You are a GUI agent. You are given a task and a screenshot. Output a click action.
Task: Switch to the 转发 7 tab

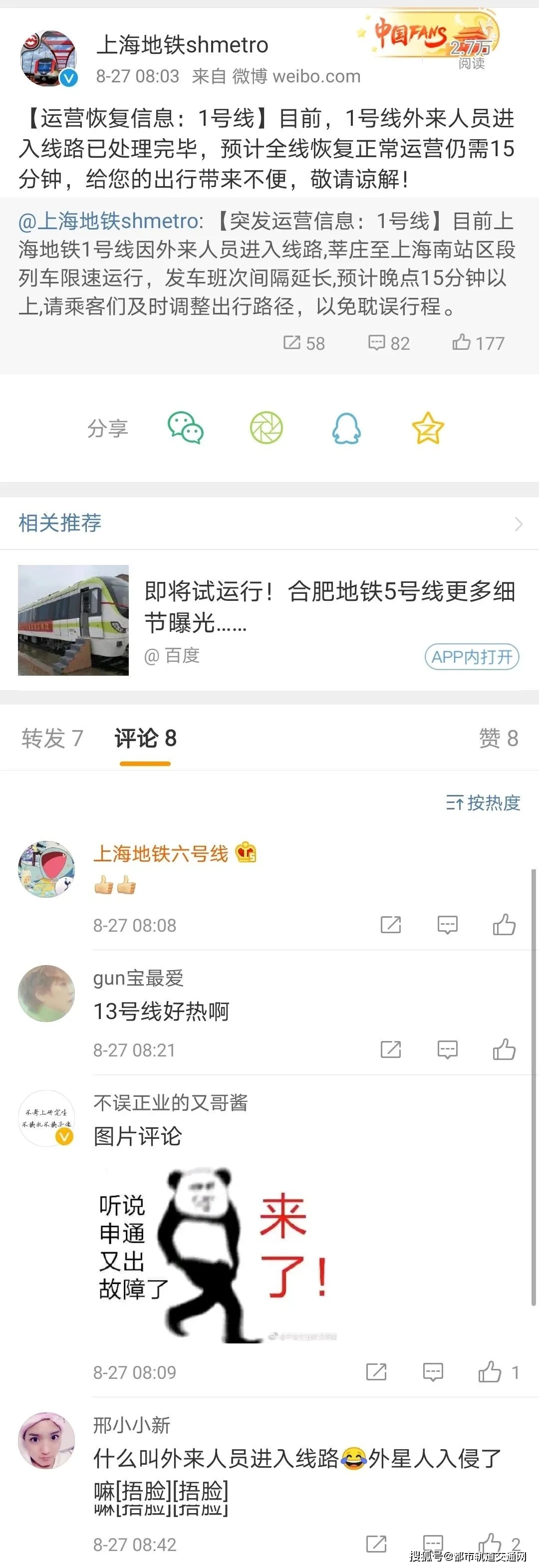pyautogui.click(x=52, y=738)
